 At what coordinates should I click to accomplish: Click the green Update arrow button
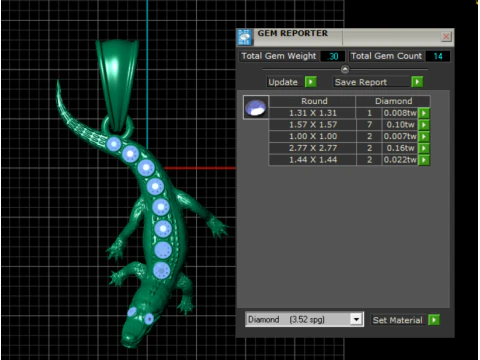point(311,82)
